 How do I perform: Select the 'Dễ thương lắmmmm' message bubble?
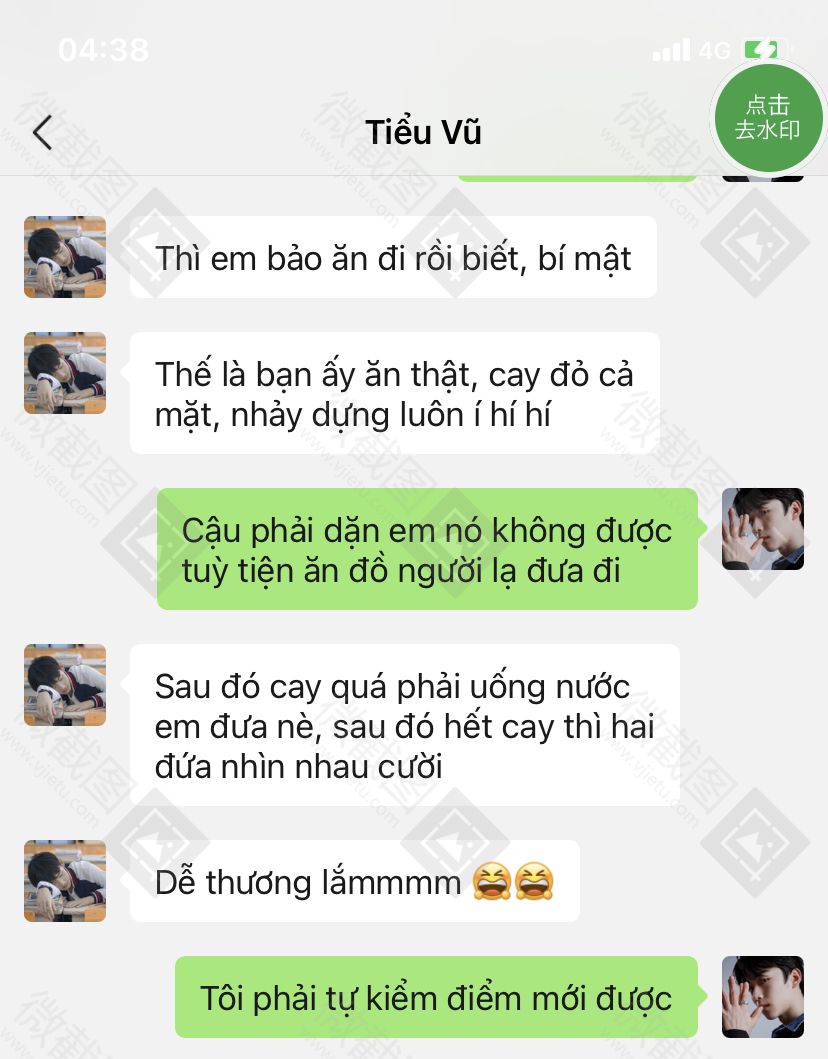coord(355,881)
